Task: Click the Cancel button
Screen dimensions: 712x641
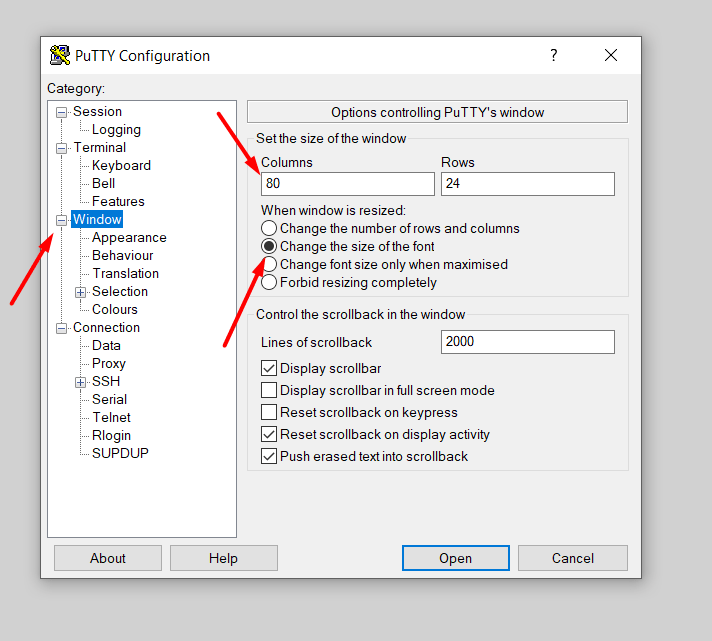Action: click(x=573, y=558)
